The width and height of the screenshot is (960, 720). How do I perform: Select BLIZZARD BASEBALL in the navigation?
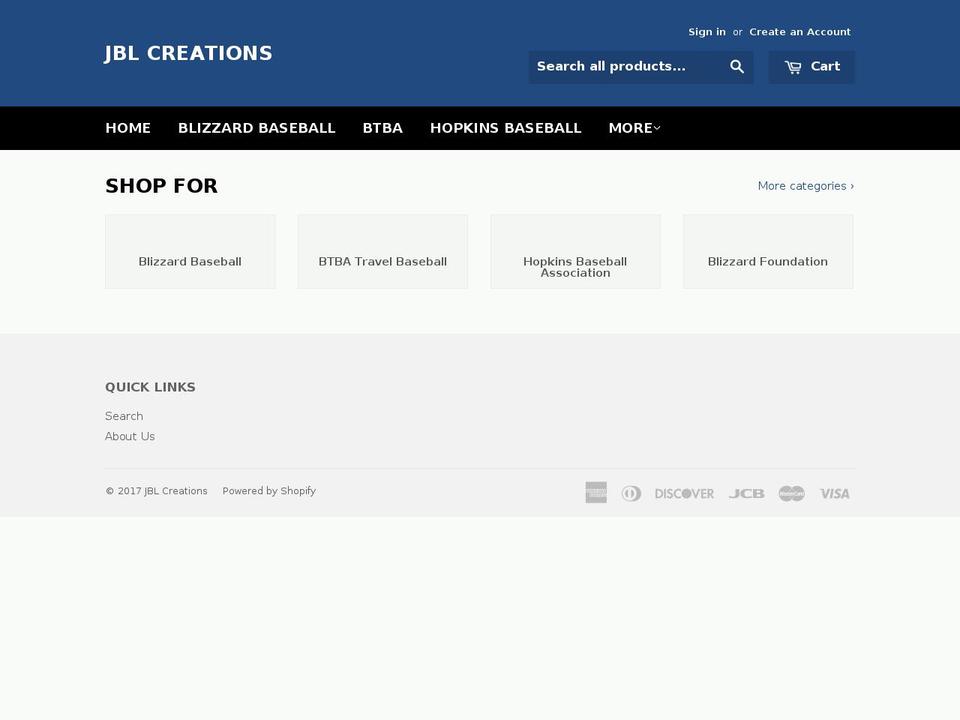tap(256, 128)
